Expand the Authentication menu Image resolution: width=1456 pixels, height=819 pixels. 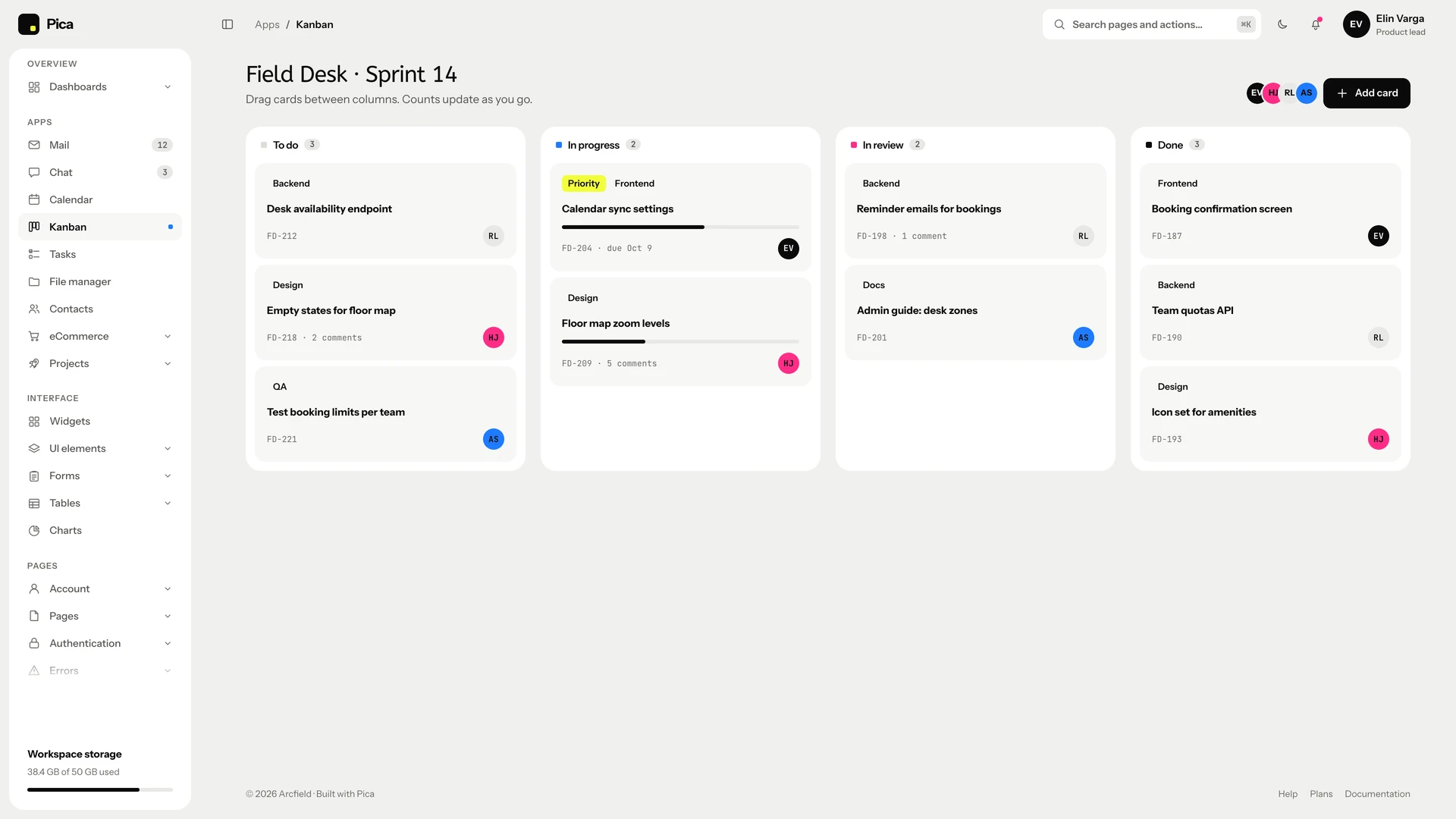click(x=100, y=643)
